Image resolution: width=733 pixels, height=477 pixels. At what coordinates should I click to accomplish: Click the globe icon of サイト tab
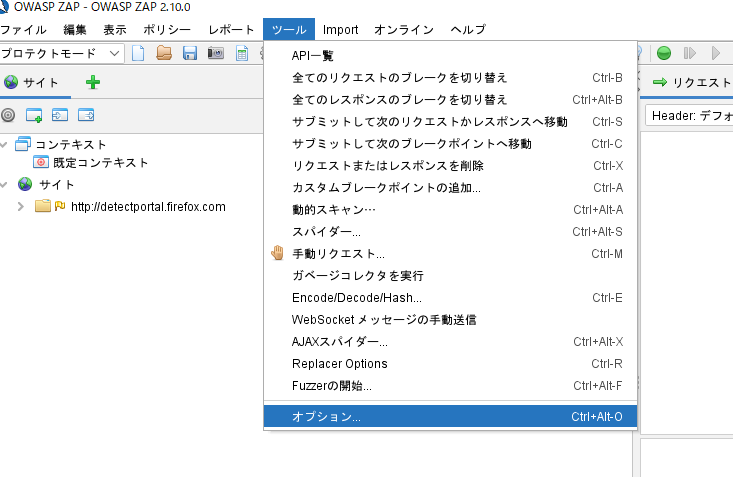pyautogui.click(x=11, y=82)
